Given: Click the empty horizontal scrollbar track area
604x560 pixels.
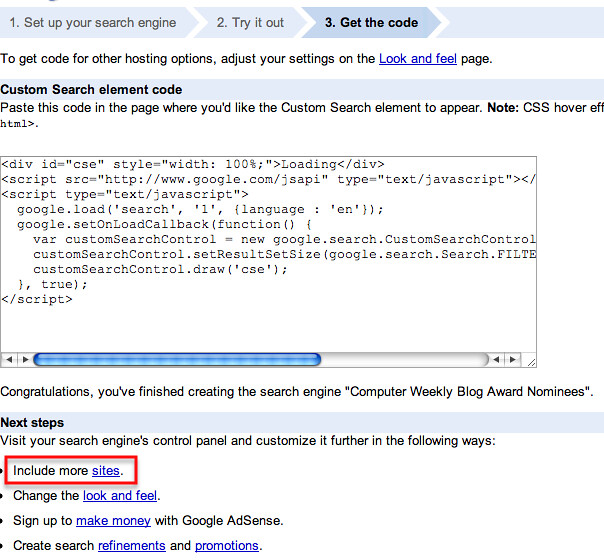Looking at the screenshot, I should [x=405, y=359].
